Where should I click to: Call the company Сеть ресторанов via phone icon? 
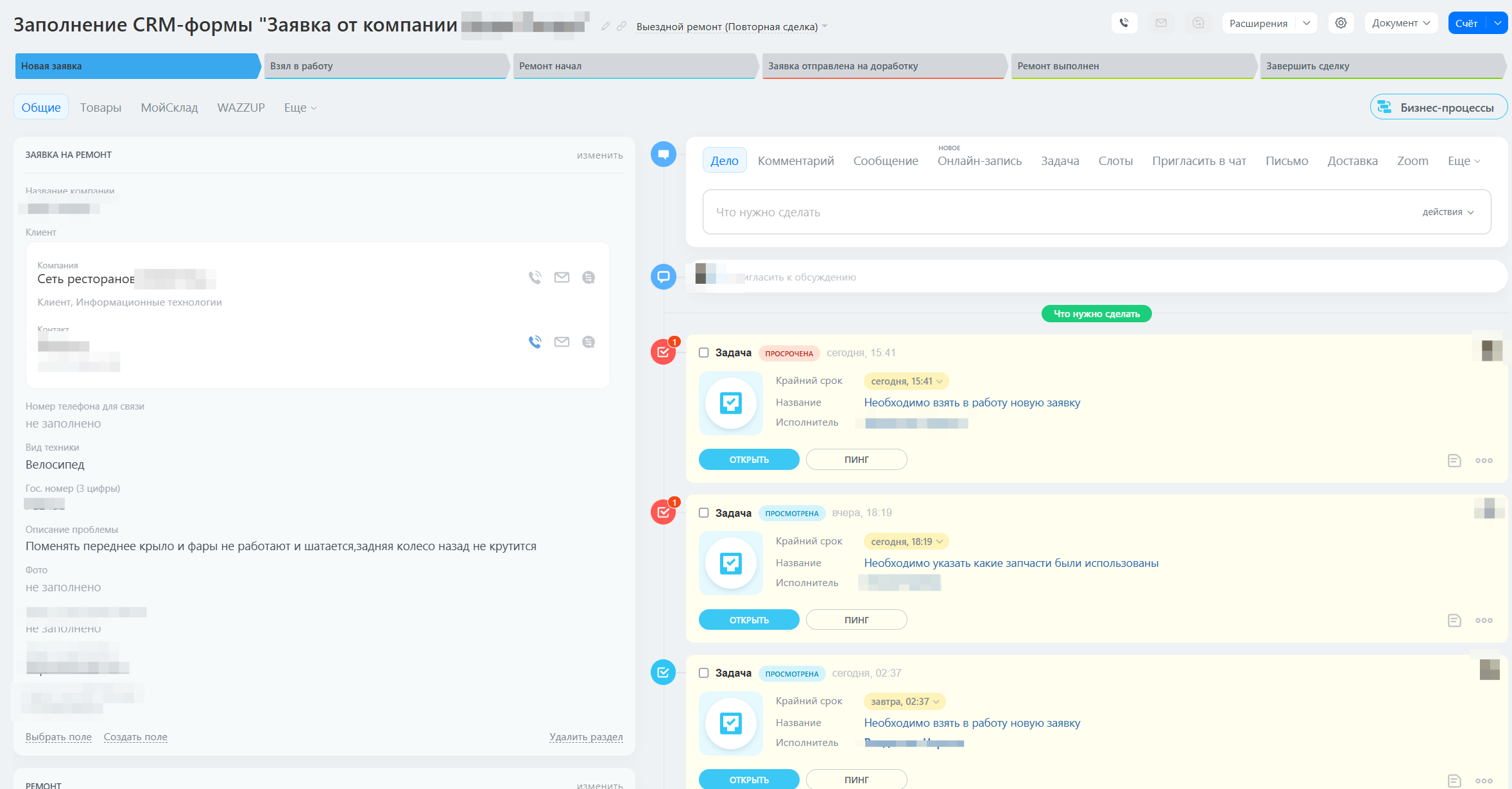535,277
